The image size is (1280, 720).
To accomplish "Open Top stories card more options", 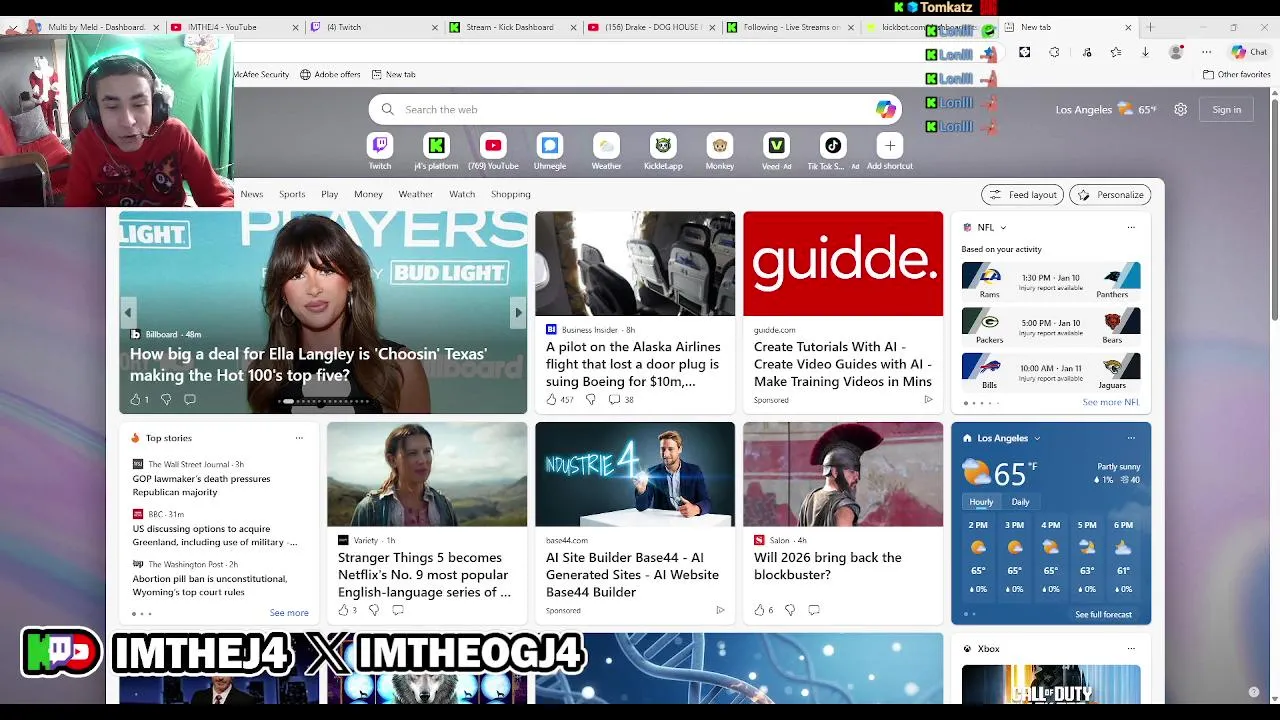I will tap(299, 438).
